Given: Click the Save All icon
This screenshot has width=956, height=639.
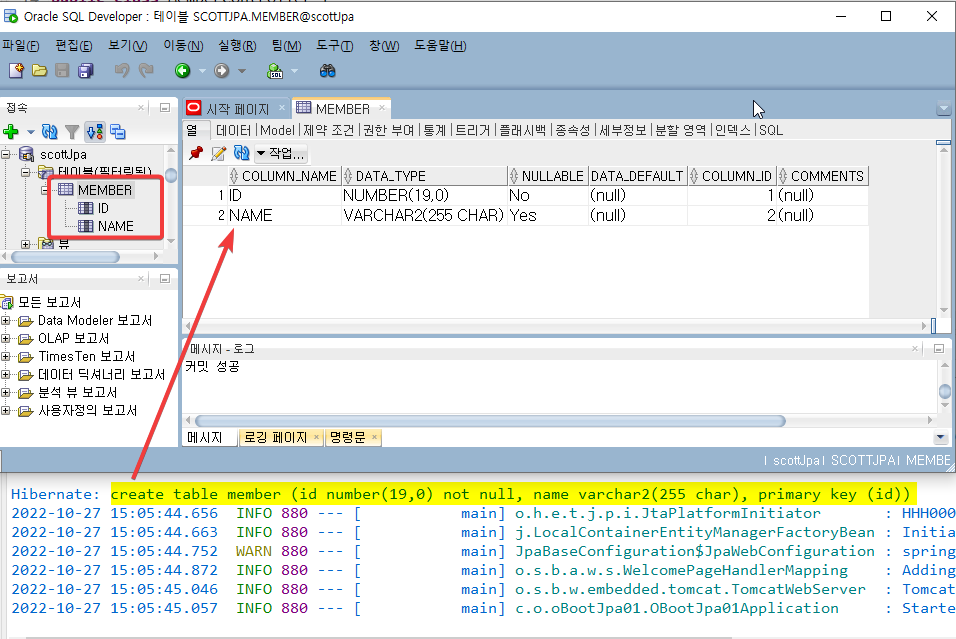Looking at the screenshot, I should 86,71.
